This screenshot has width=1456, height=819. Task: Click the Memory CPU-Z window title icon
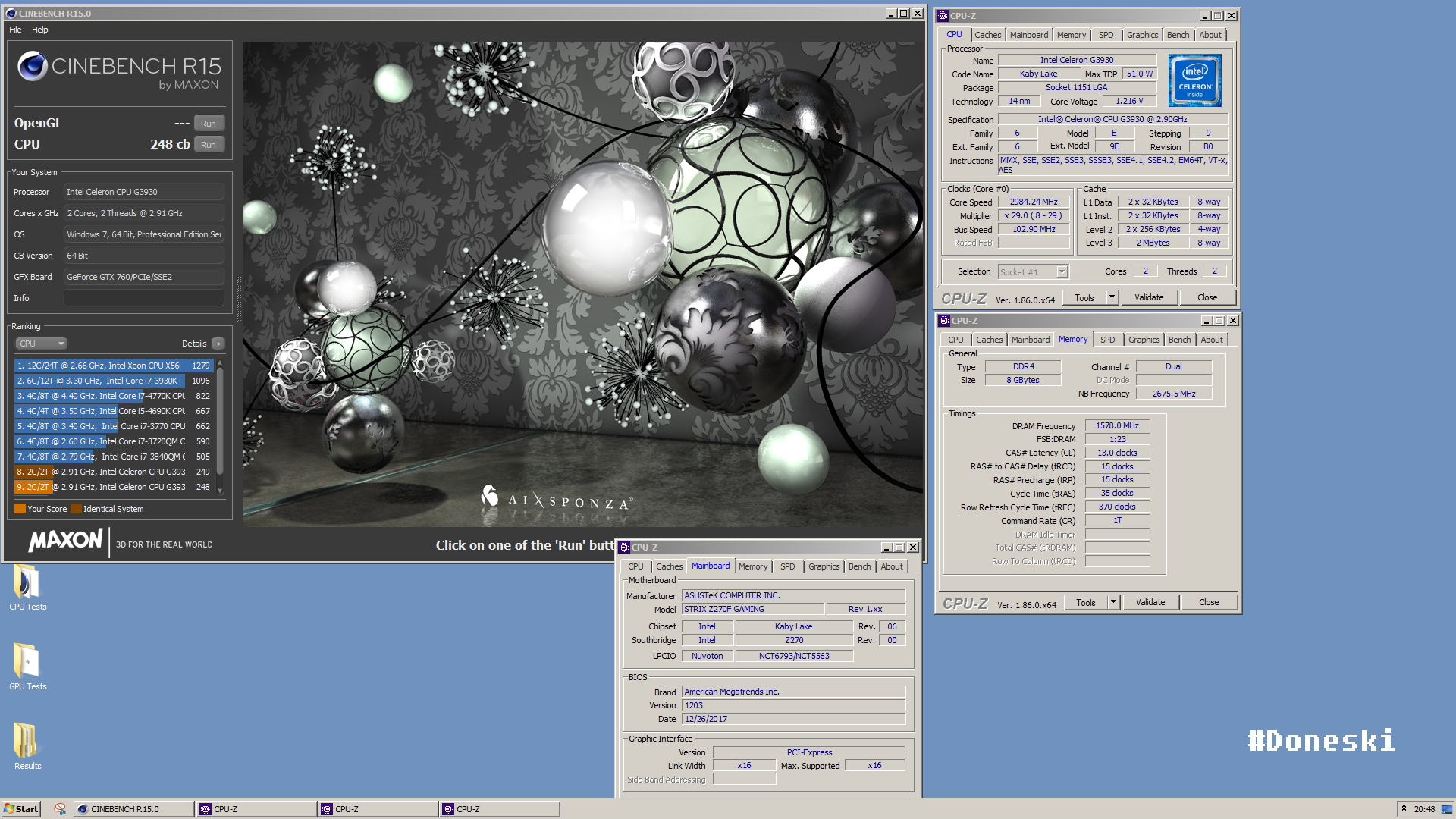944,321
